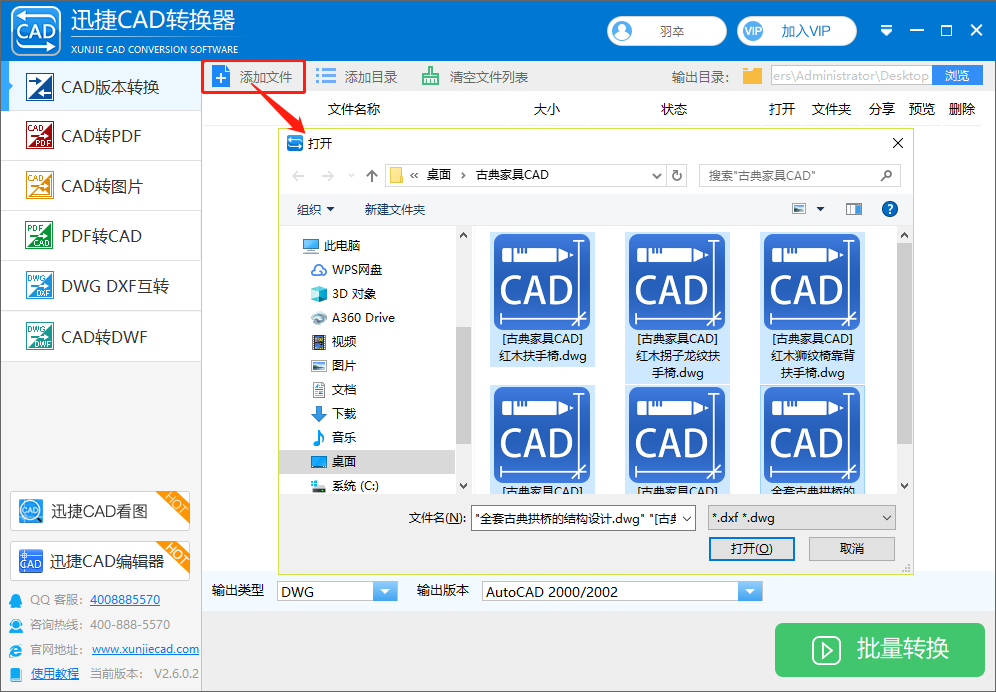This screenshot has height=692, width=996.
Task: Expand the view options dropdown arrow
Action: [x=820, y=209]
